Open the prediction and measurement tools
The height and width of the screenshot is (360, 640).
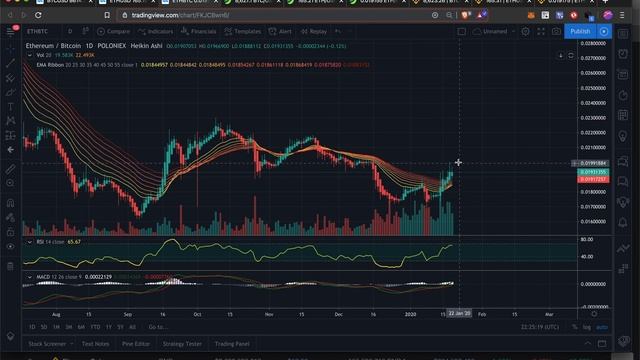pyautogui.click(x=11, y=136)
